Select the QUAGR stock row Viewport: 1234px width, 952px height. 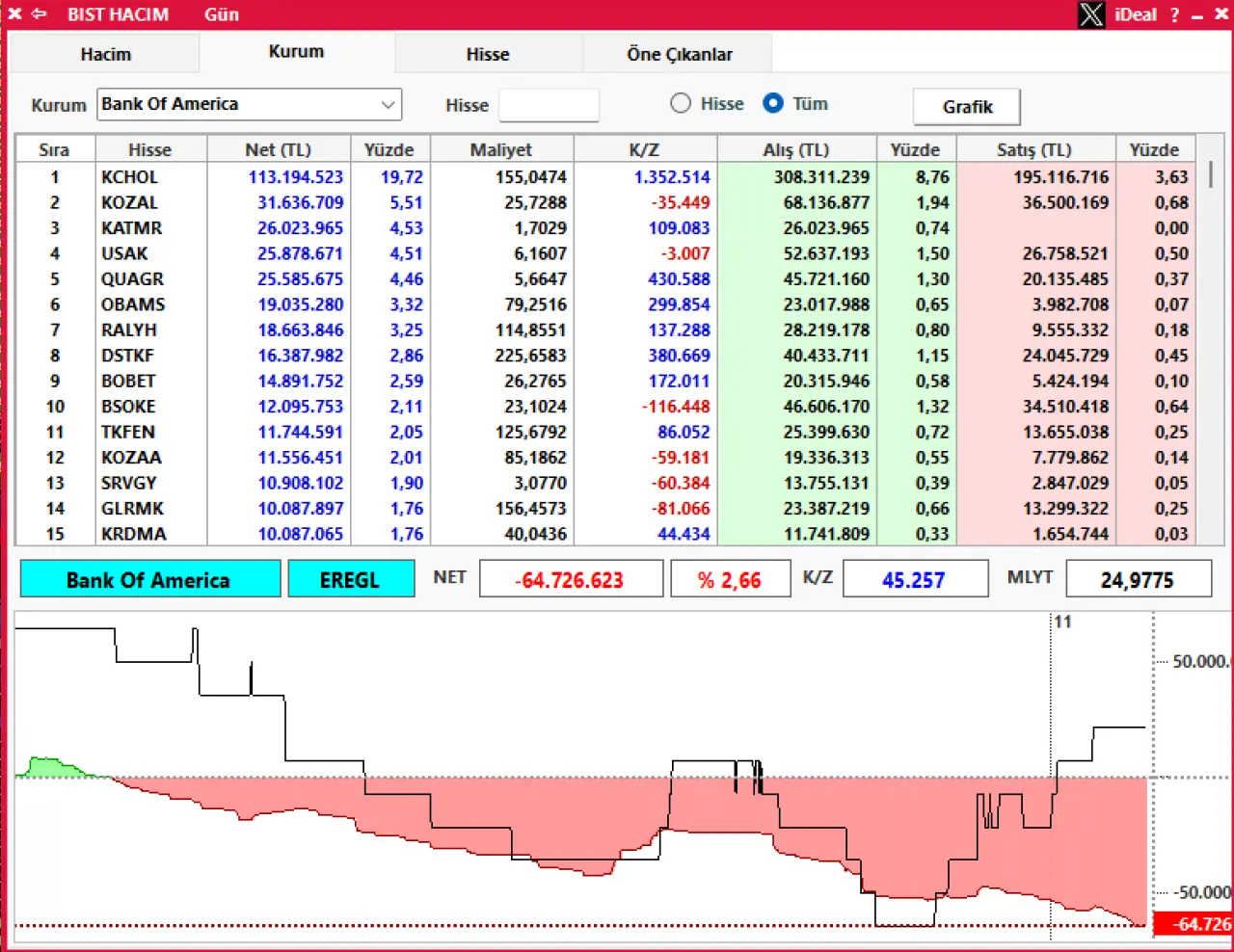pyautogui.click(x=605, y=279)
